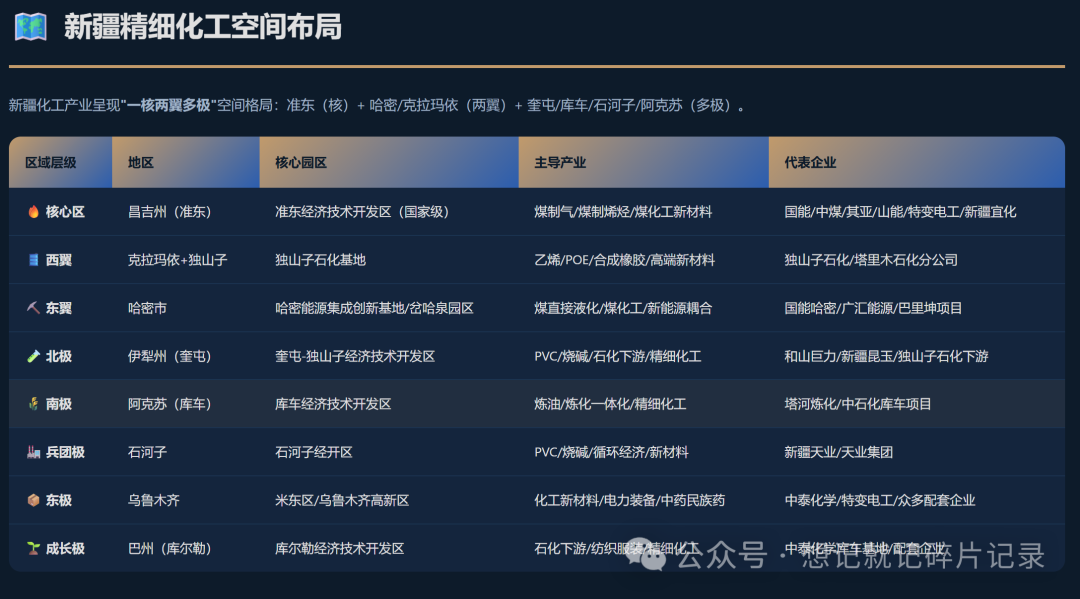Viewport: 1080px width, 599px height.
Task: Click the 东极 level label
Action: (x=59, y=501)
